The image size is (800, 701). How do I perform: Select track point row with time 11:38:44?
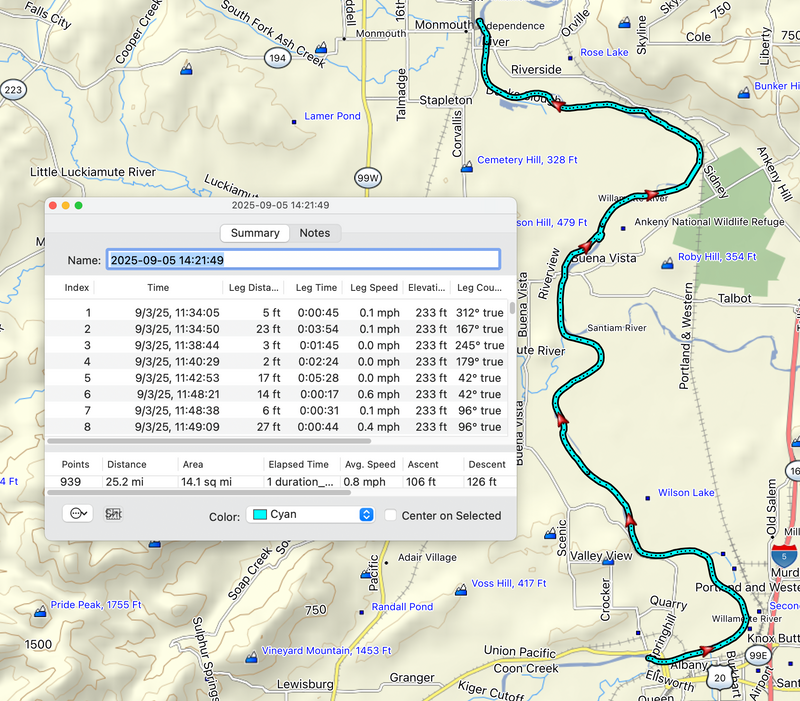coord(277,345)
